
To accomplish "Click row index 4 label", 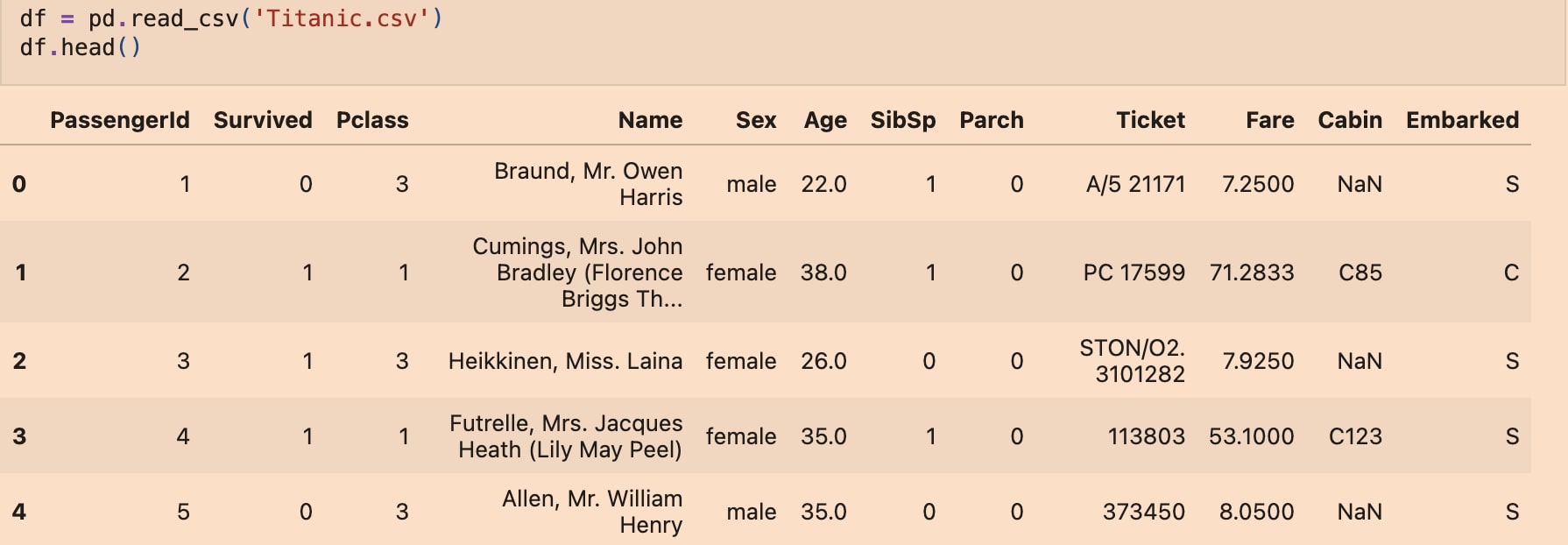I will tap(19, 512).
